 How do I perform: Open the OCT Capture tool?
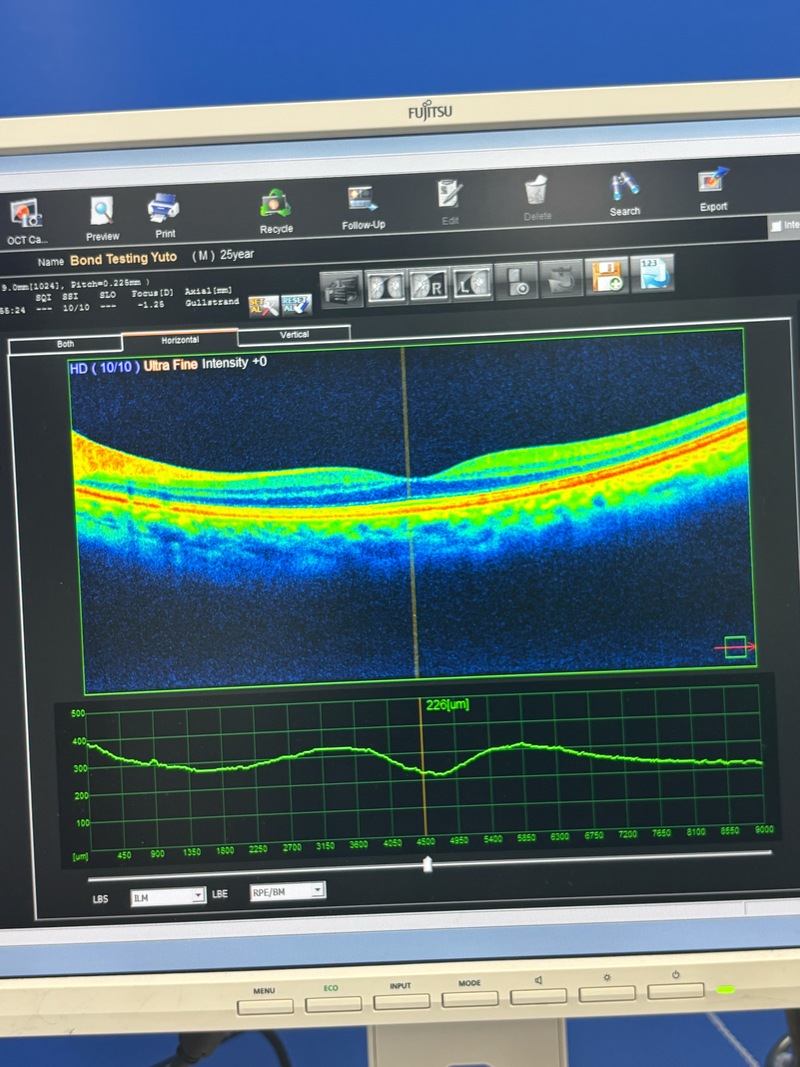(x=25, y=216)
